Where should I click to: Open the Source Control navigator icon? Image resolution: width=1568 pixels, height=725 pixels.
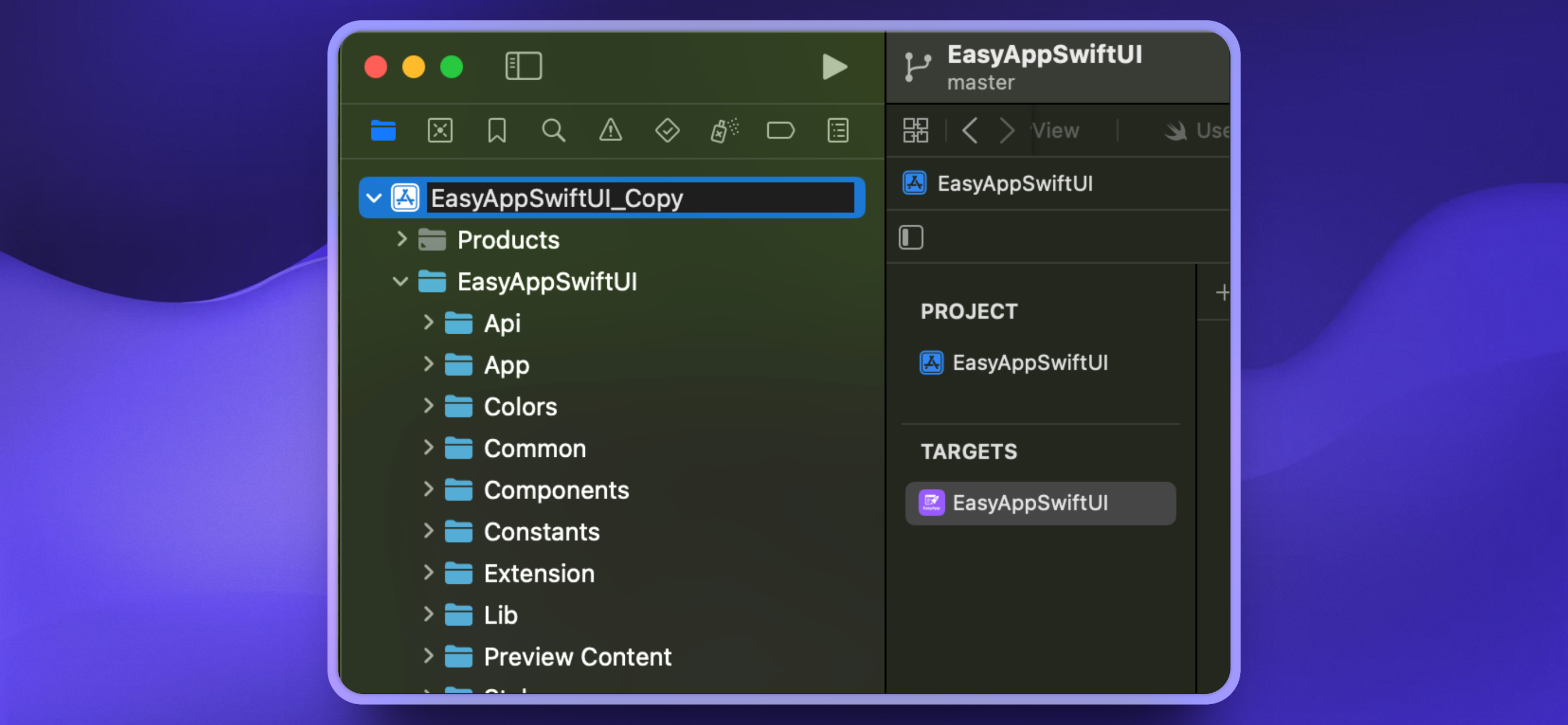tap(440, 130)
